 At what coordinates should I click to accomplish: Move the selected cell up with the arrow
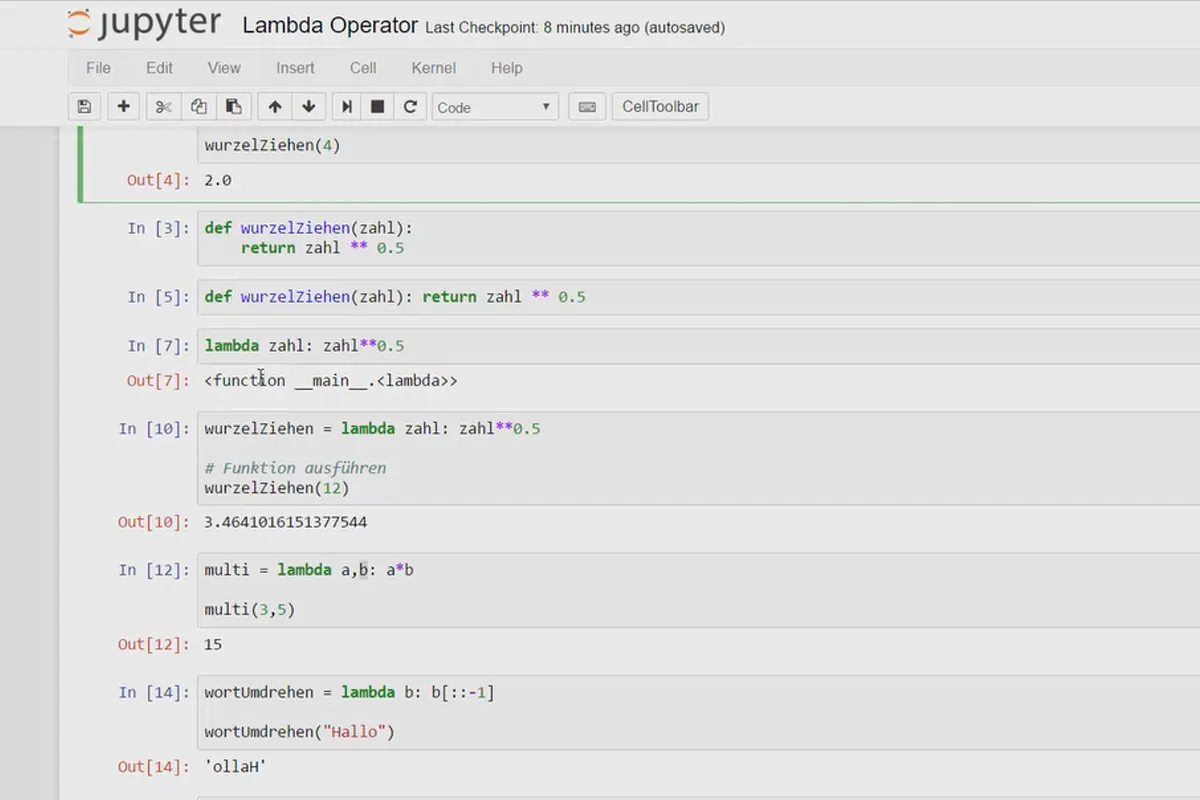[275, 107]
